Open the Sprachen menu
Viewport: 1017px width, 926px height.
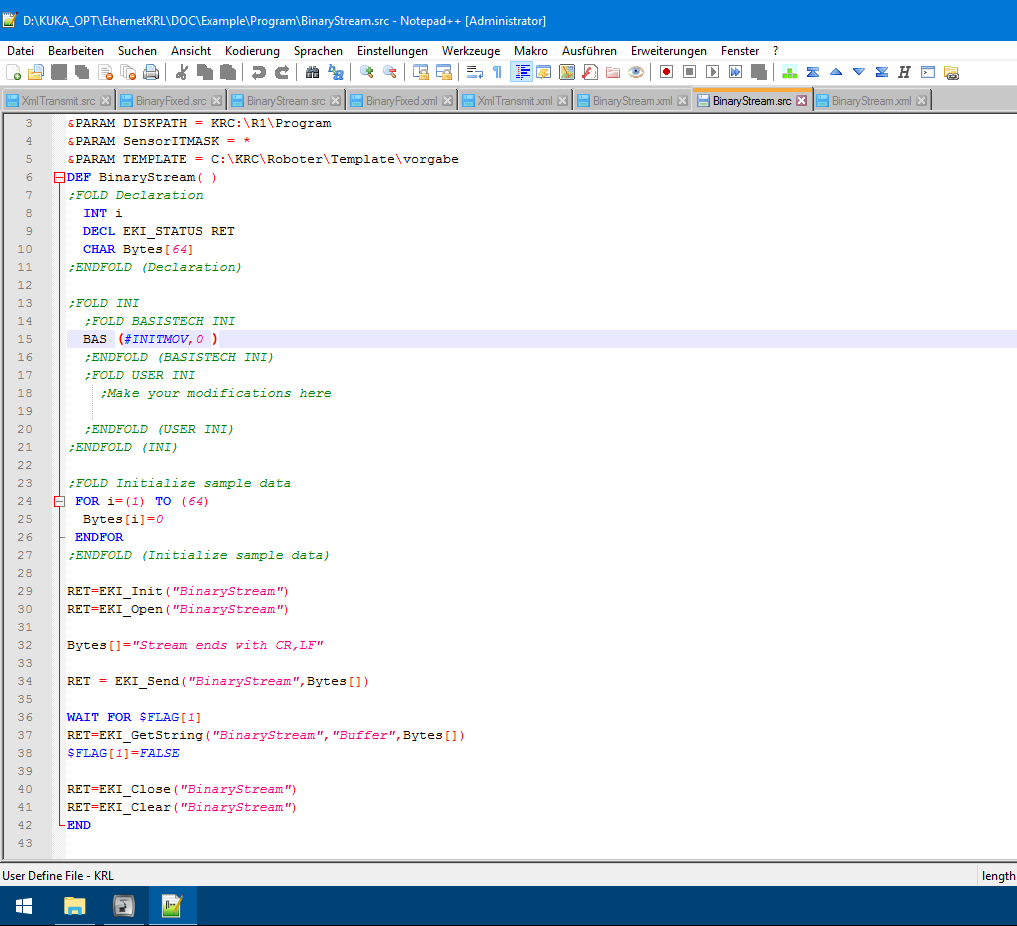[318, 51]
